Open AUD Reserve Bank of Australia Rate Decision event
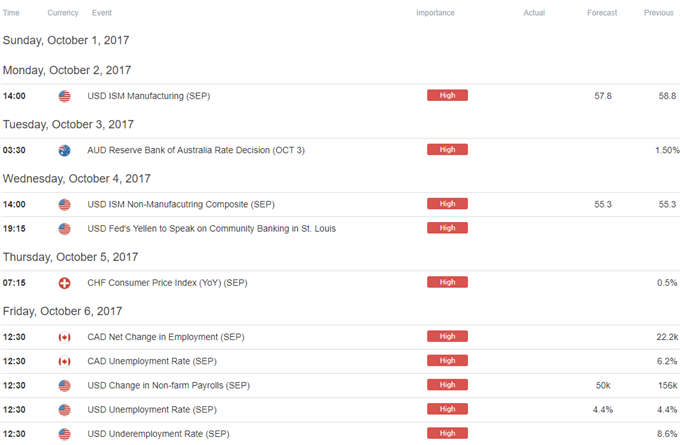This screenshot has width=680, height=445. [196, 150]
